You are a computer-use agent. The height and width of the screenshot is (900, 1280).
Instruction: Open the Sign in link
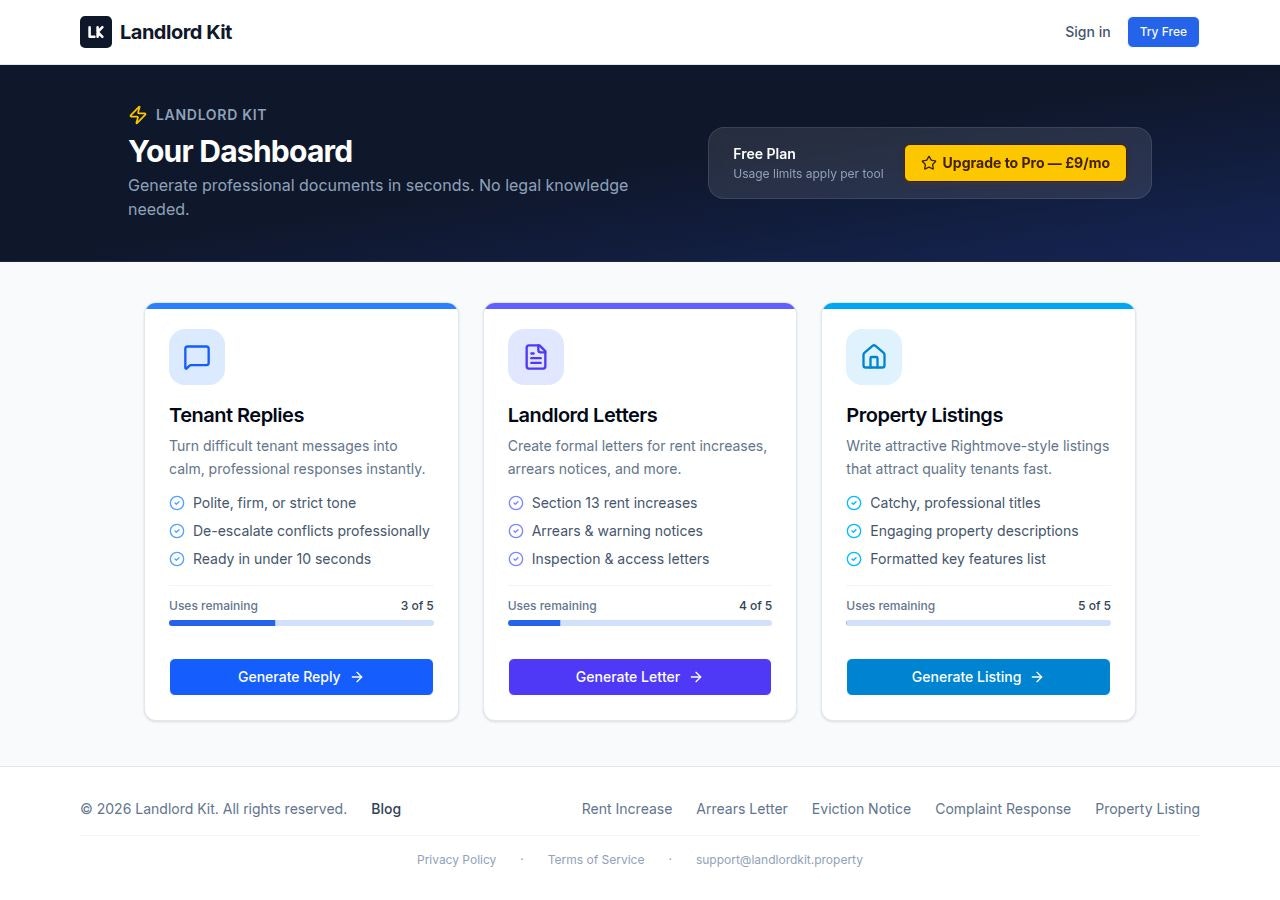tap(1088, 32)
